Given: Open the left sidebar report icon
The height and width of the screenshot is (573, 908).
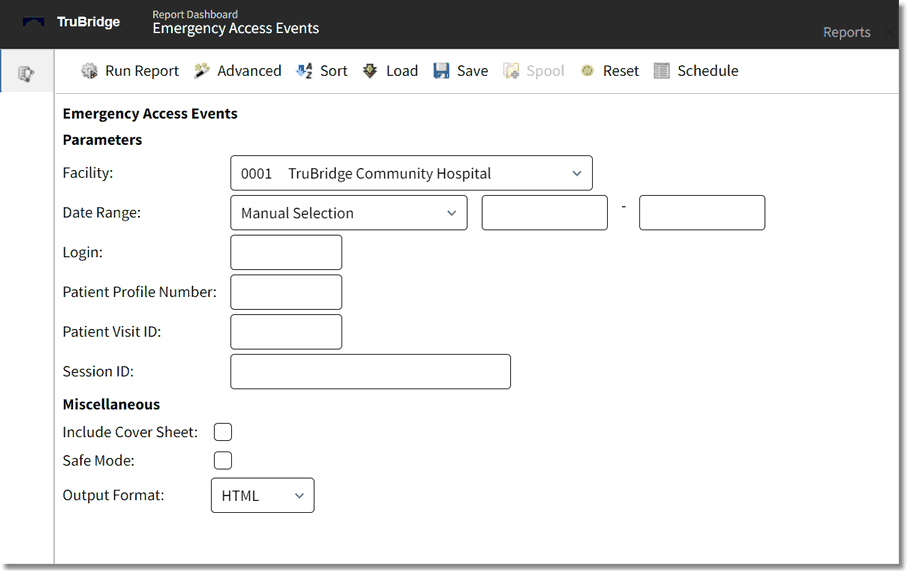Looking at the screenshot, I should pos(27,74).
